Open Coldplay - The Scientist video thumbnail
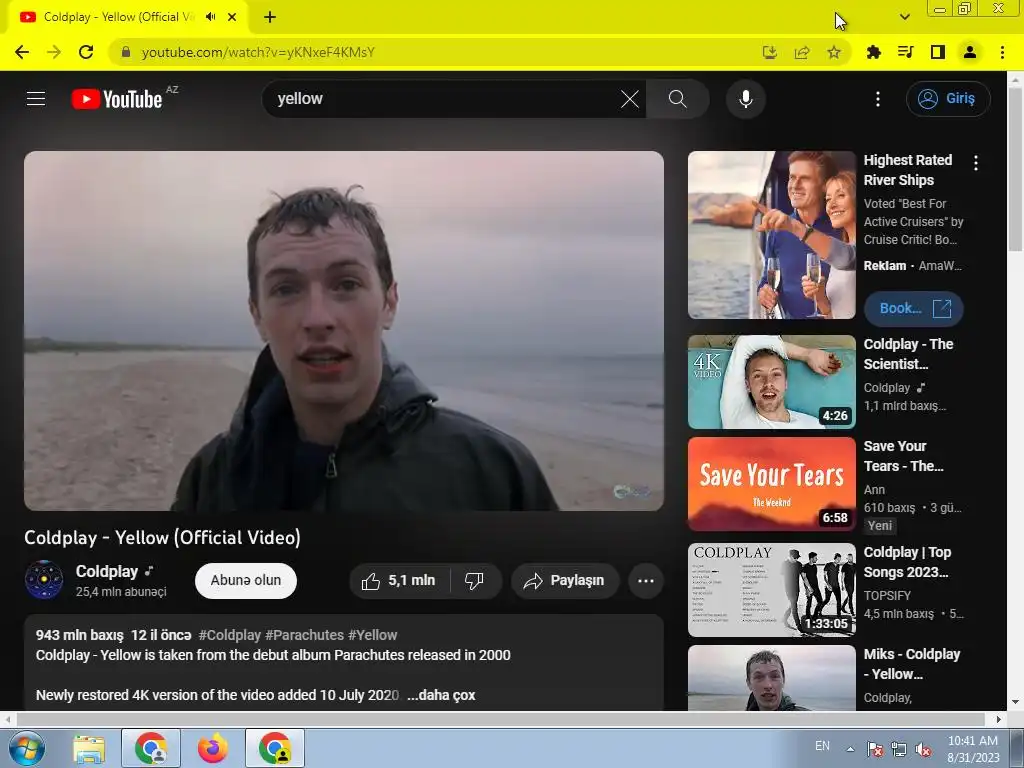This screenshot has width=1024, height=768. 772,382
